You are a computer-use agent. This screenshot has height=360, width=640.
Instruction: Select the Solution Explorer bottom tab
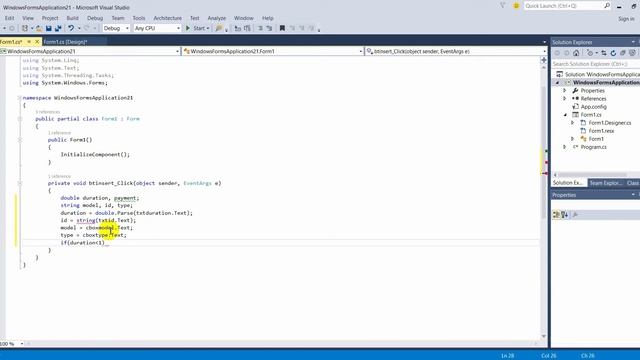(x=568, y=183)
